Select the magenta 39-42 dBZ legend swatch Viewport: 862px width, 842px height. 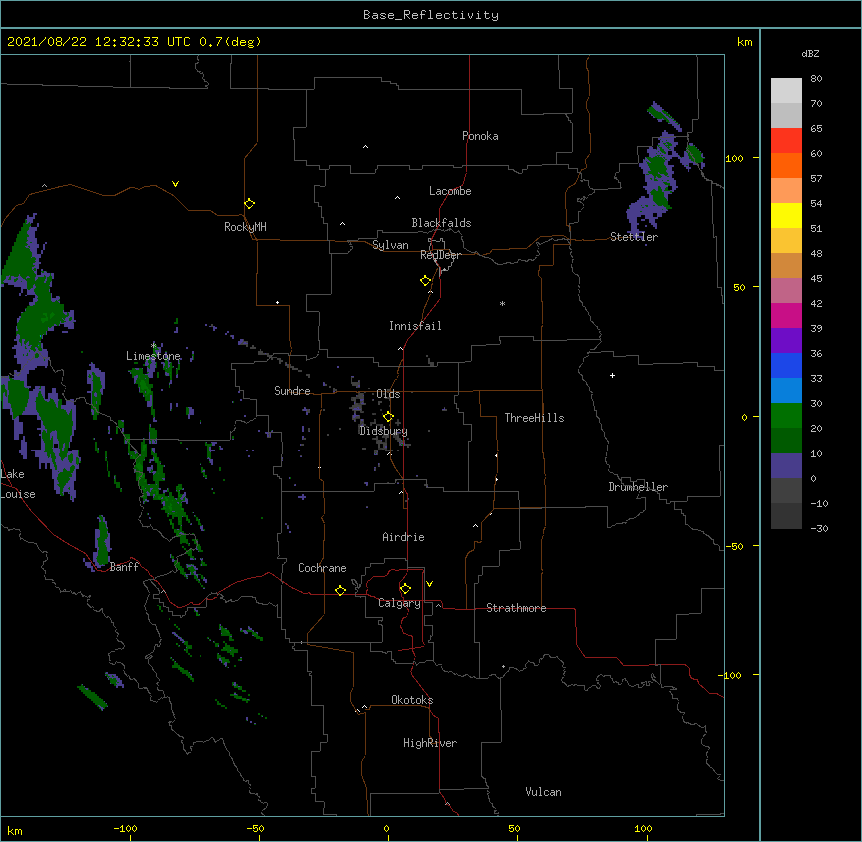click(x=786, y=316)
